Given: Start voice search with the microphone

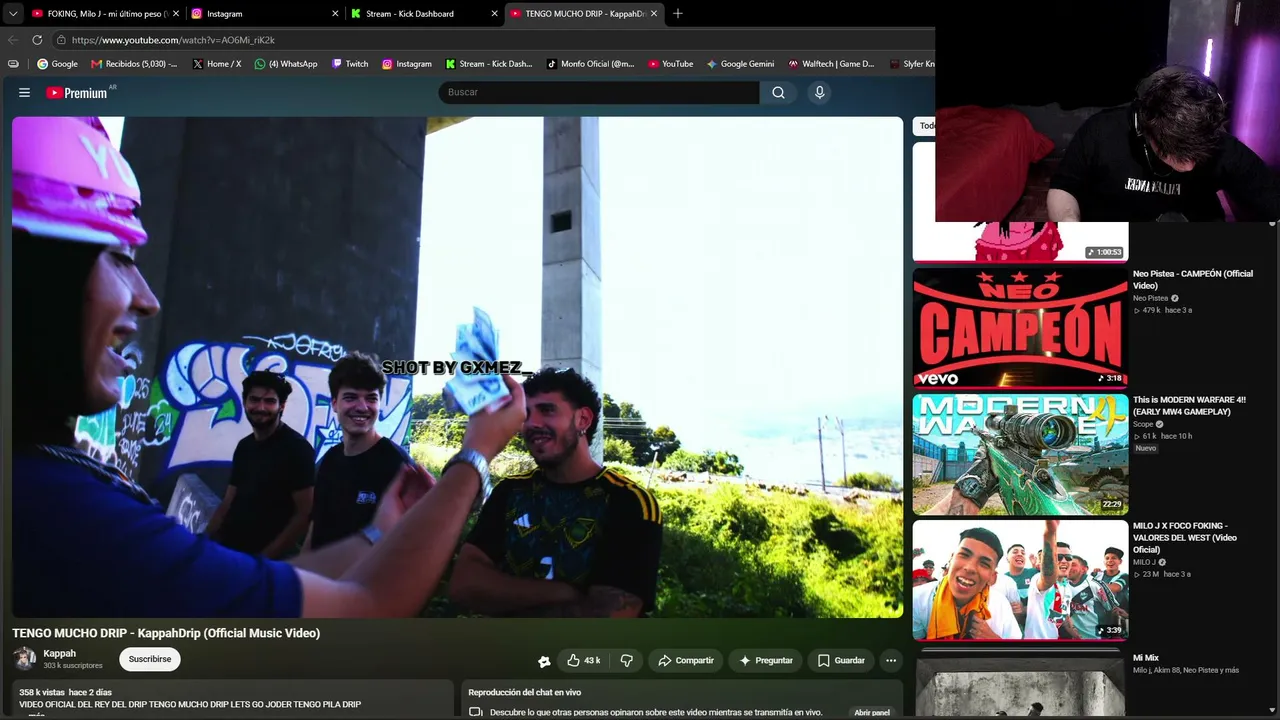Looking at the screenshot, I should [819, 92].
